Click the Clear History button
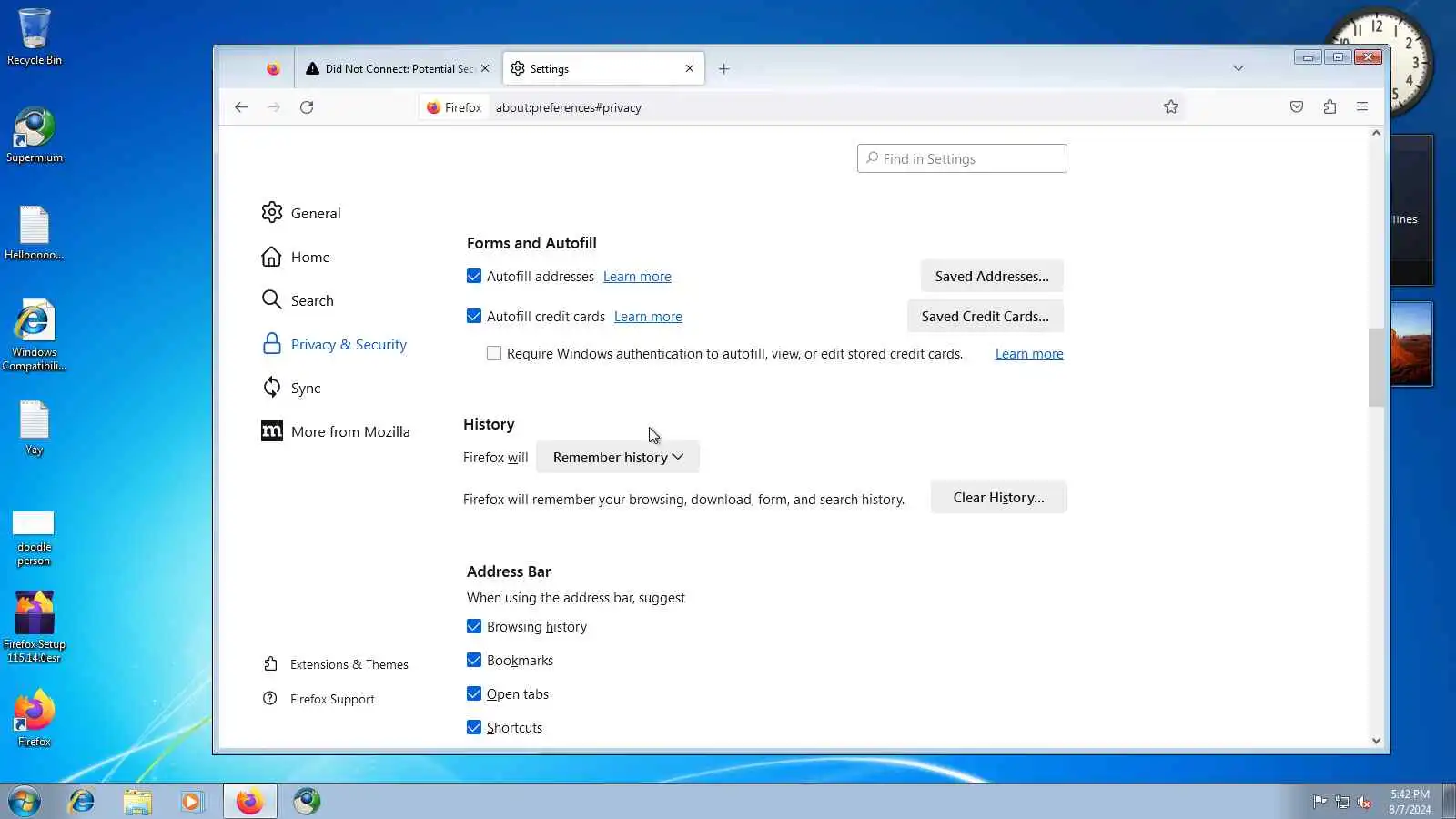The height and width of the screenshot is (819, 1456). point(998,497)
